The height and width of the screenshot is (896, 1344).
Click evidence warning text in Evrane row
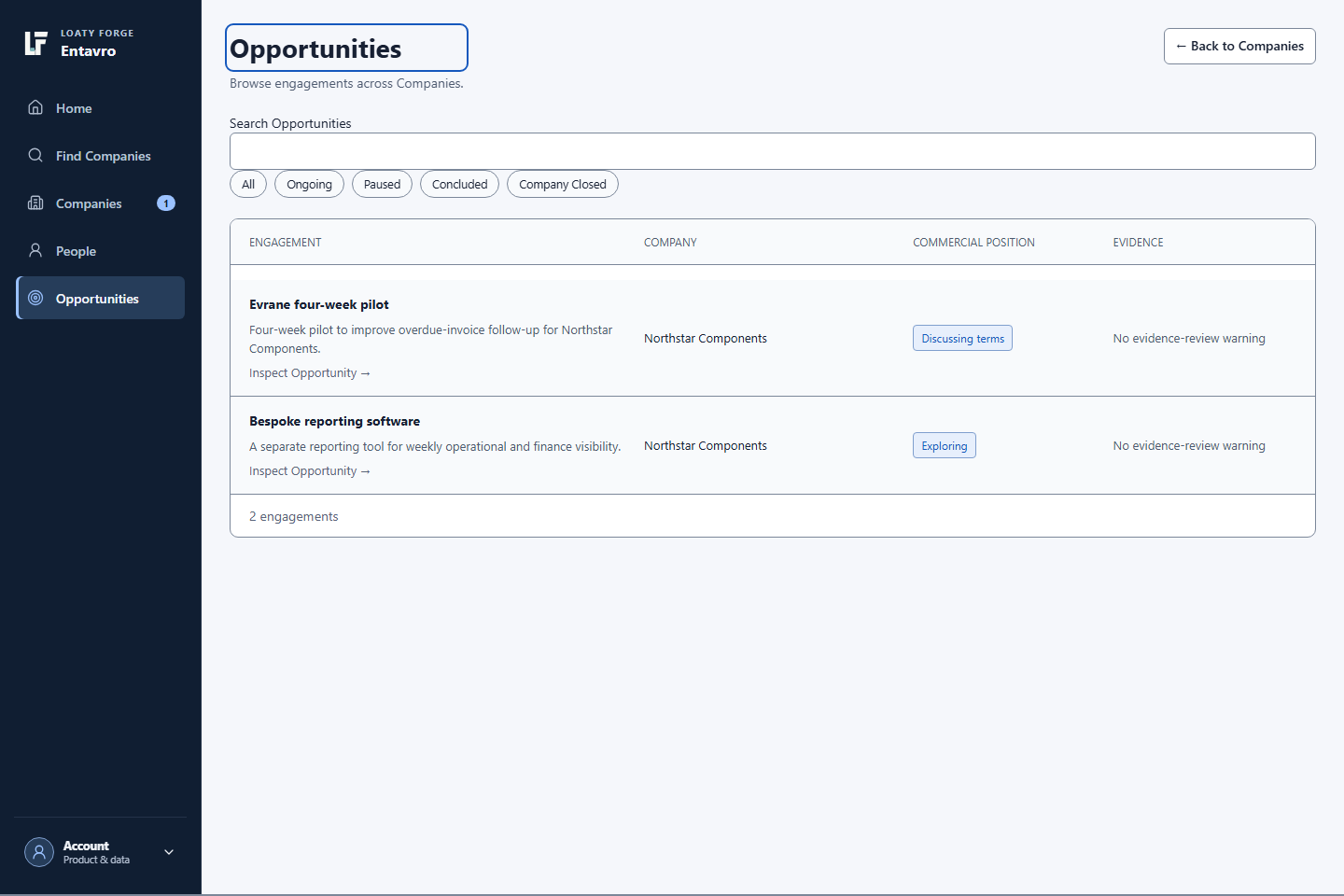coord(1189,338)
